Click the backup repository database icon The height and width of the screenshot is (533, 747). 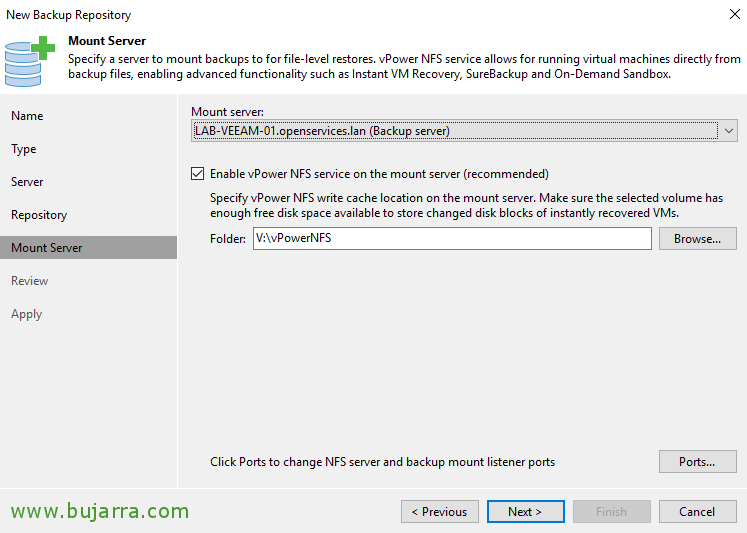(x=30, y=61)
